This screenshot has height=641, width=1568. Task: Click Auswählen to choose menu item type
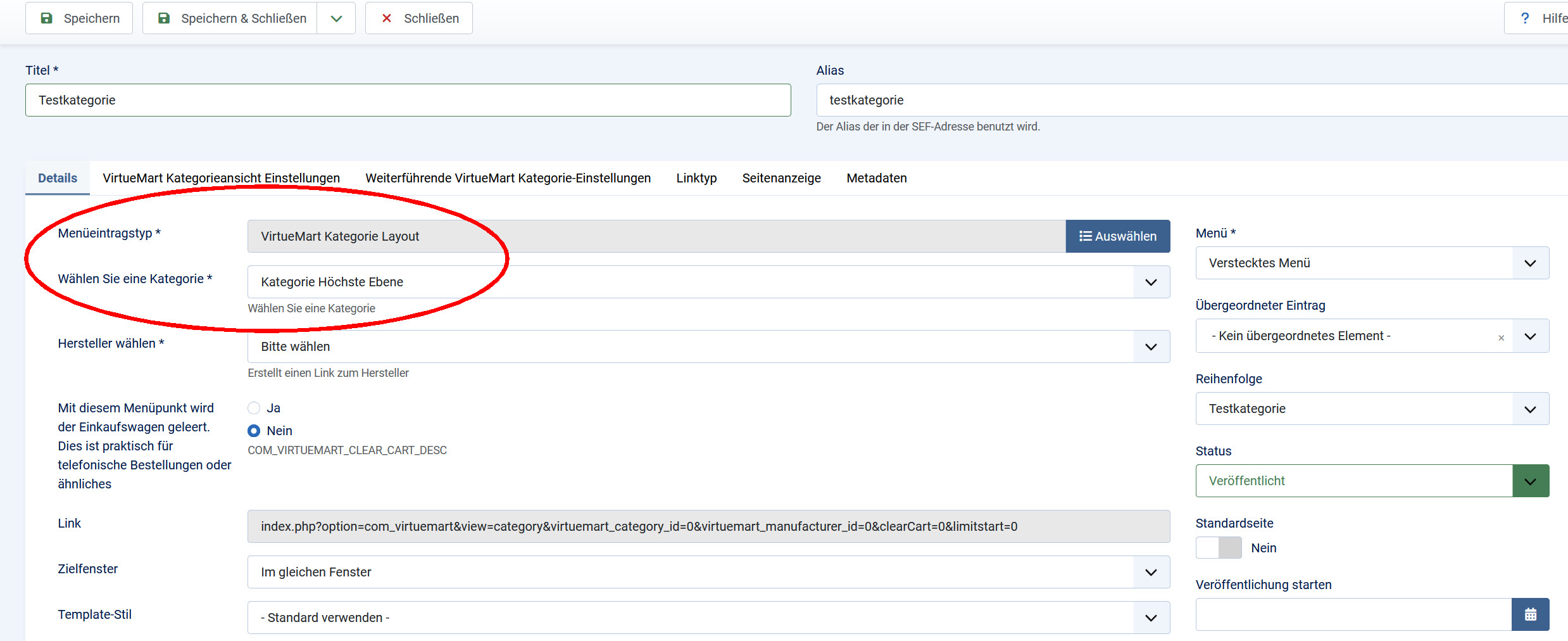[x=1117, y=236]
